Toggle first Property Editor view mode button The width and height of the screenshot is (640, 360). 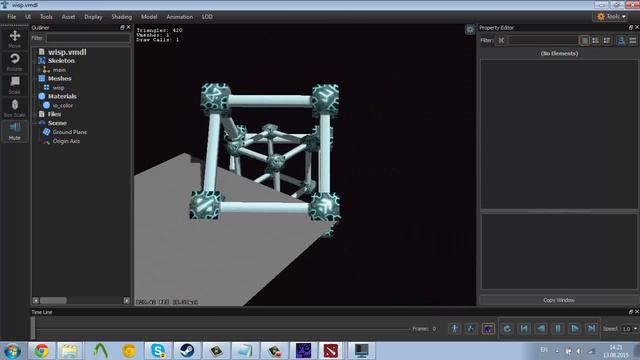(x=584, y=40)
